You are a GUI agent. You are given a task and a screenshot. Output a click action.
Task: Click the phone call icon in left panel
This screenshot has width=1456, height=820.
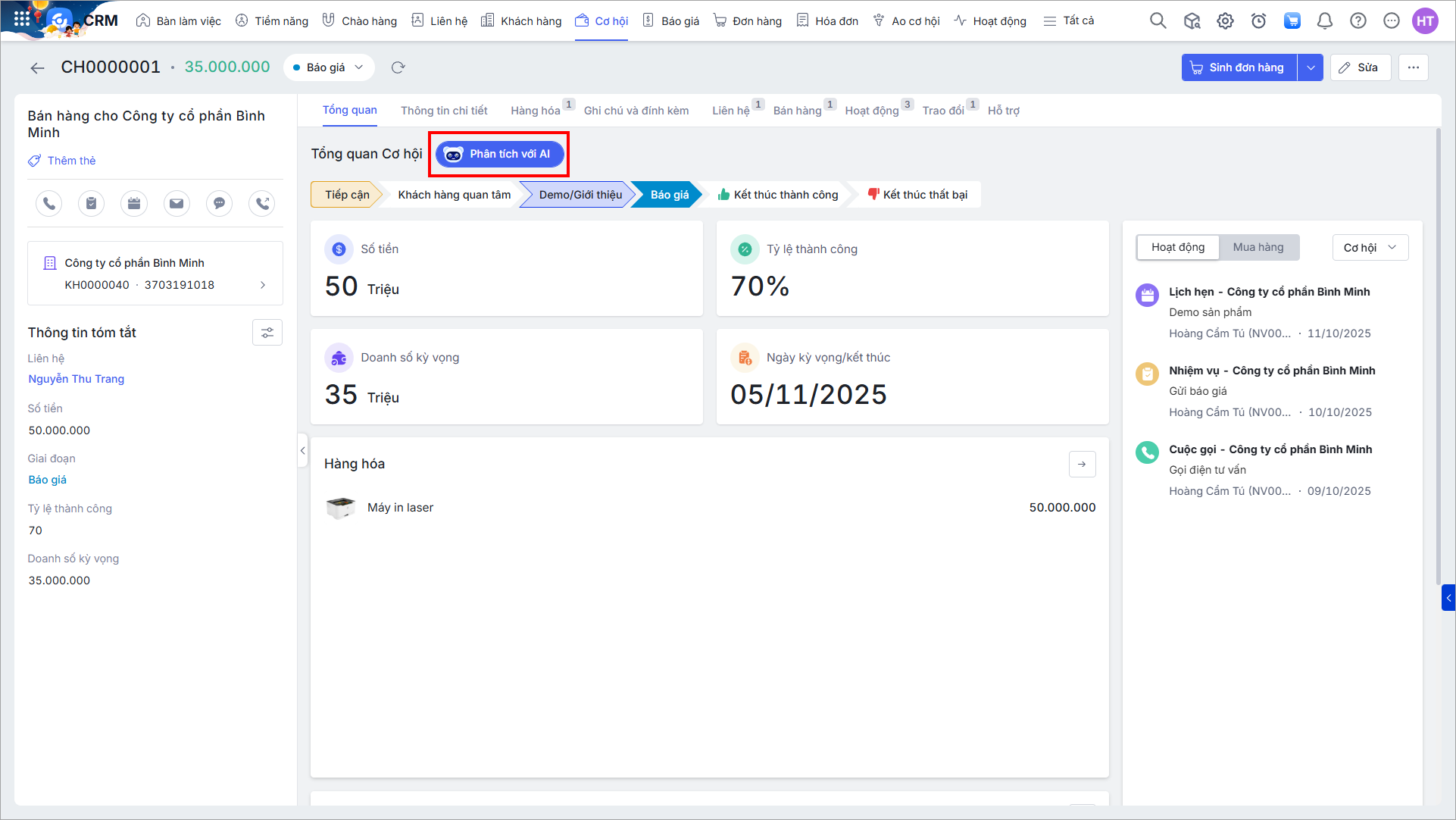(49, 203)
